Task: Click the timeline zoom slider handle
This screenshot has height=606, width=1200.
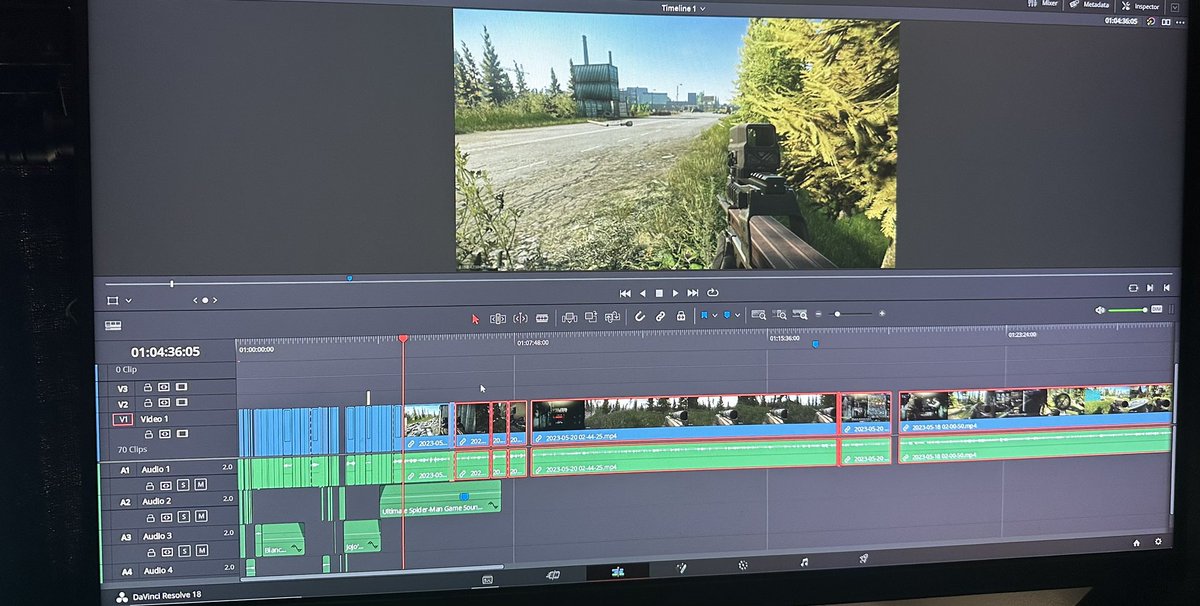Action: [838, 314]
